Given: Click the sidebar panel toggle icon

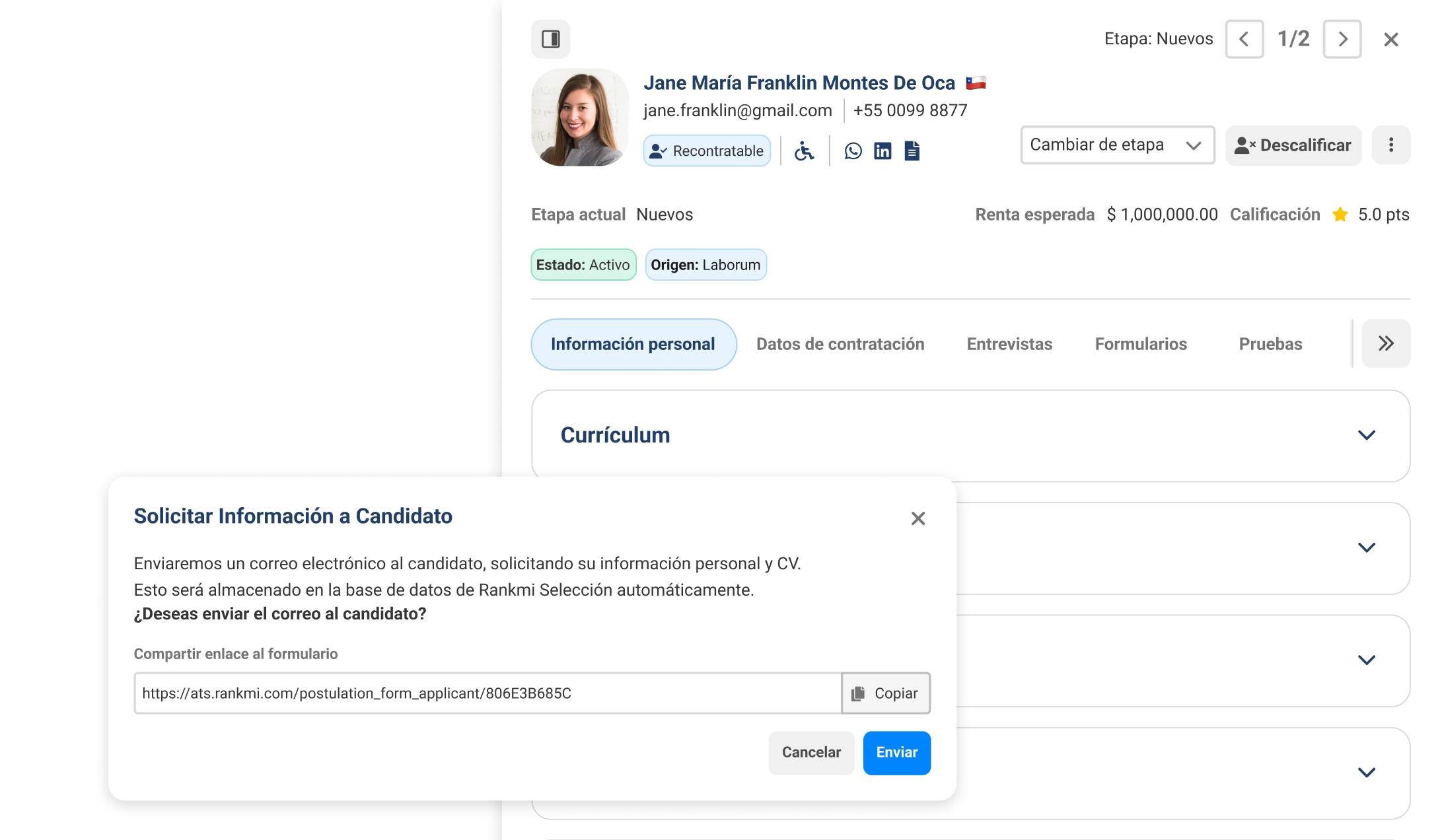Looking at the screenshot, I should pos(550,39).
